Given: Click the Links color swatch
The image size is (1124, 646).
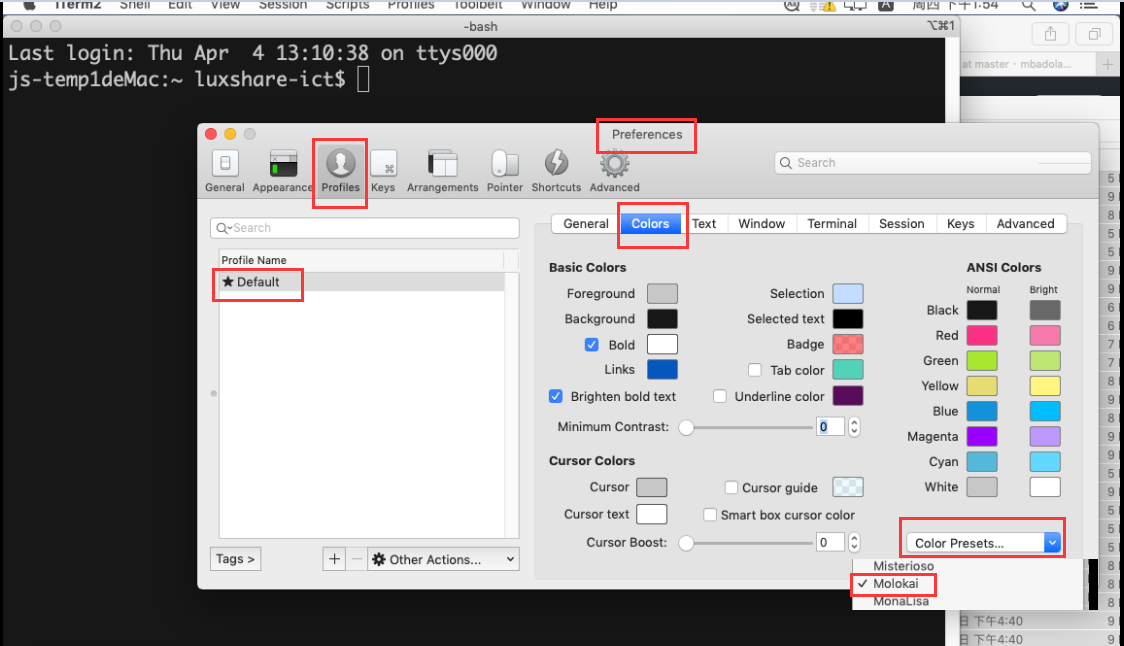Looking at the screenshot, I should click(x=662, y=369).
